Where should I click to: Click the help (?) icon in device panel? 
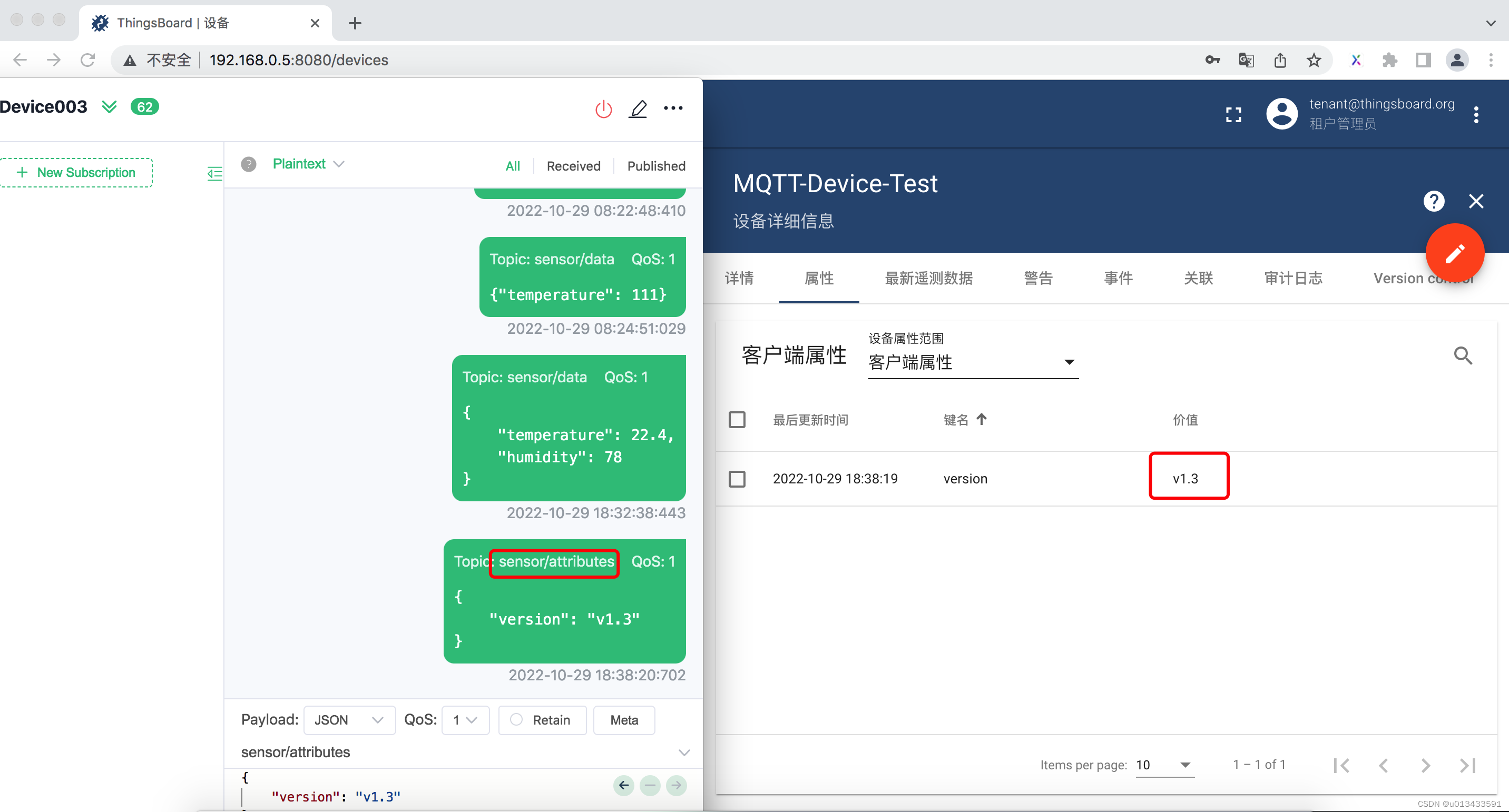pyautogui.click(x=1434, y=201)
